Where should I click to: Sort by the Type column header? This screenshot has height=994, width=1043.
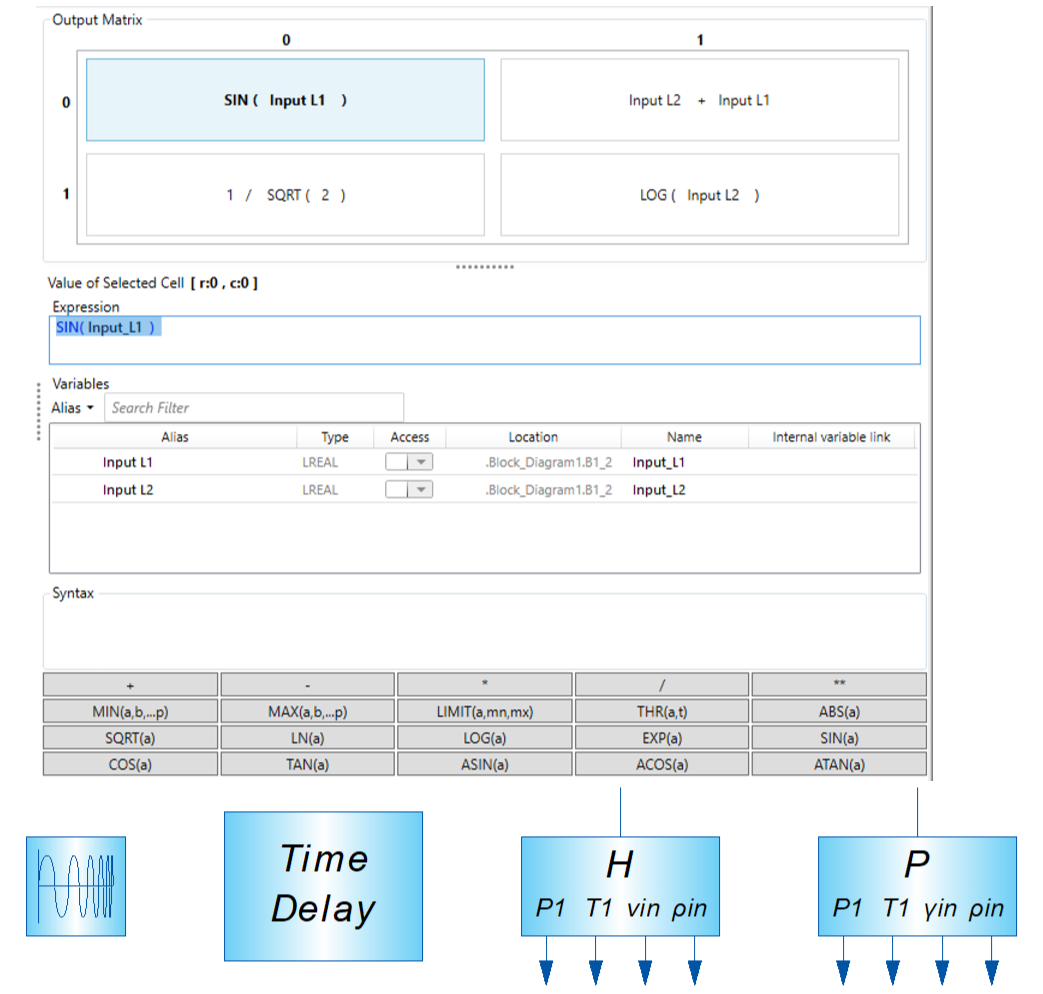click(335, 437)
